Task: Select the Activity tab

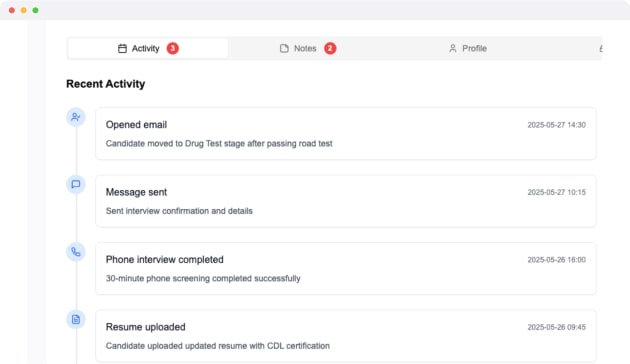Action: click(148, 48)
